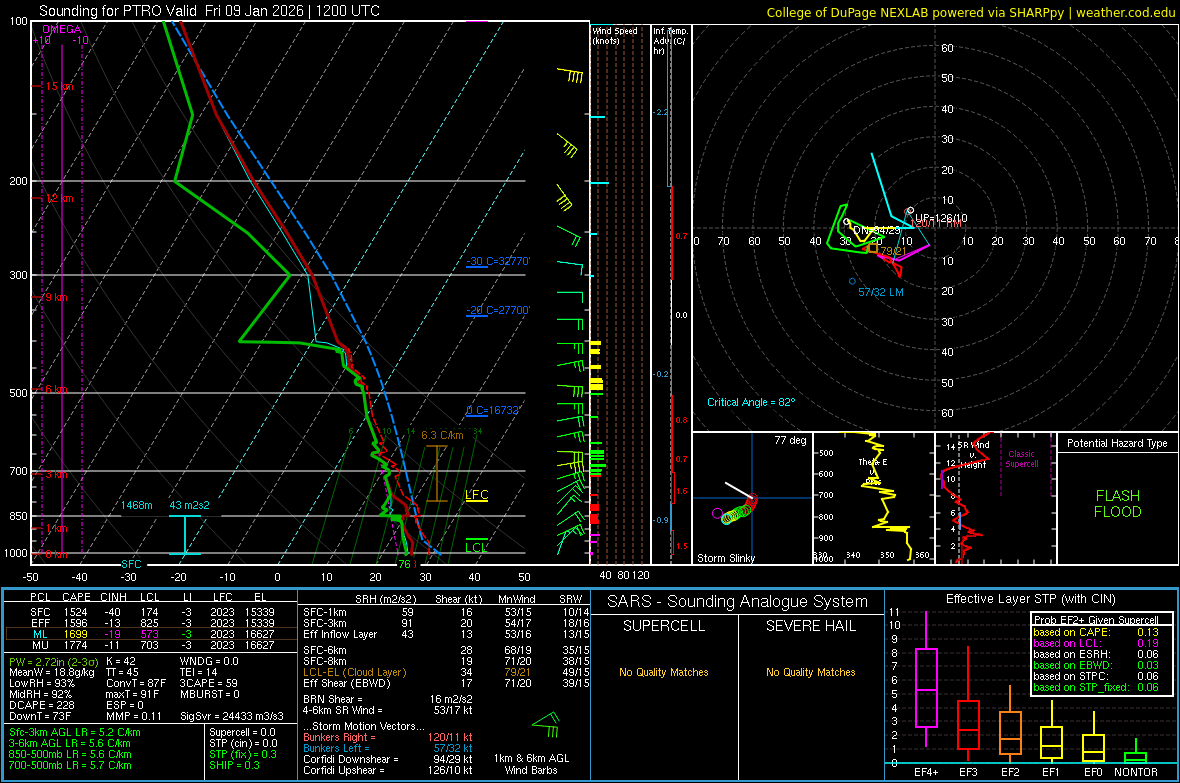The width and height of the screenshot is (1180, 783).
Task: Select the LCL-EL (Cloud Layer) row
Action: click(446, 672)
